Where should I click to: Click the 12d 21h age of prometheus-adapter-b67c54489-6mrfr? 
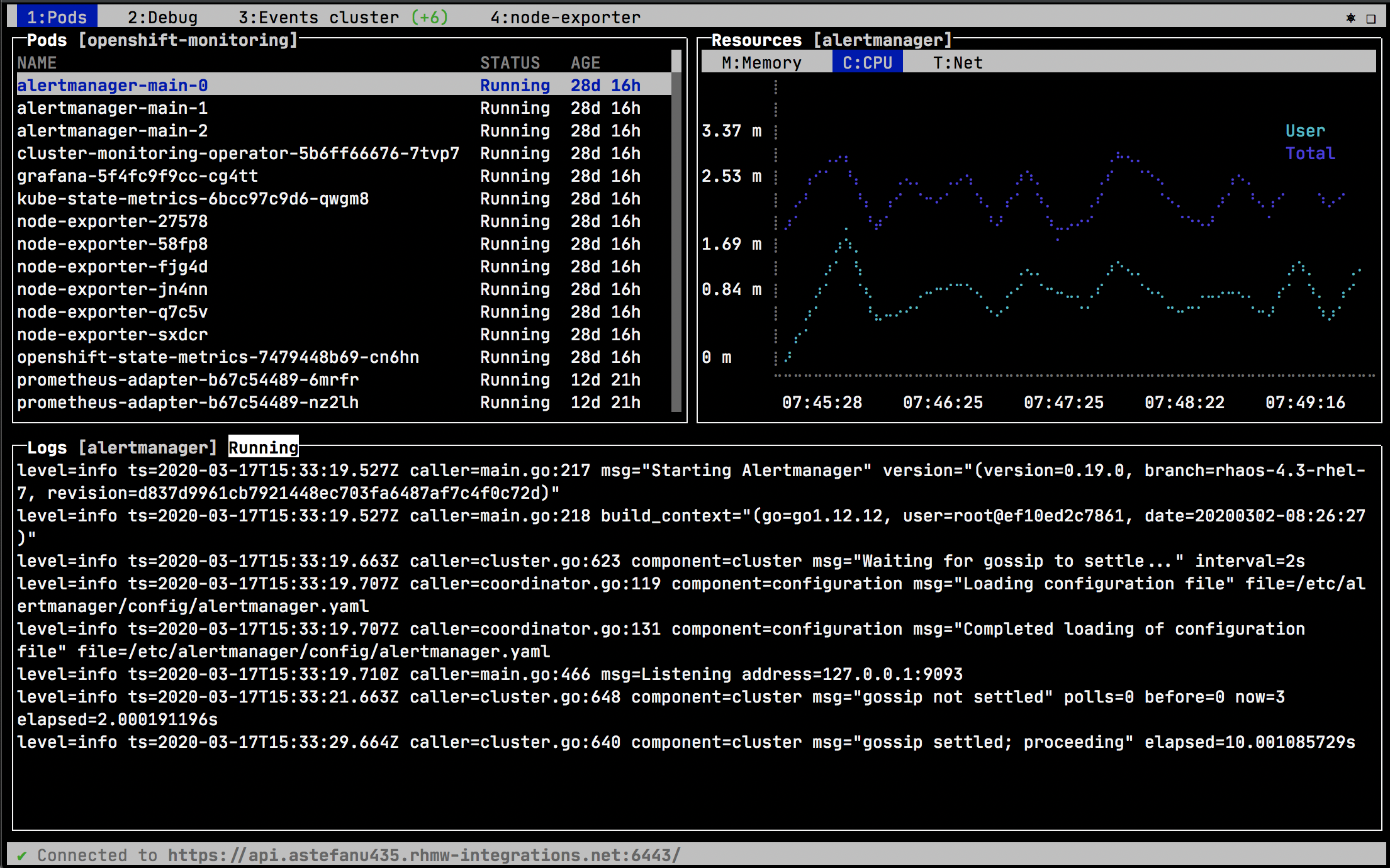tap(605, 379)
